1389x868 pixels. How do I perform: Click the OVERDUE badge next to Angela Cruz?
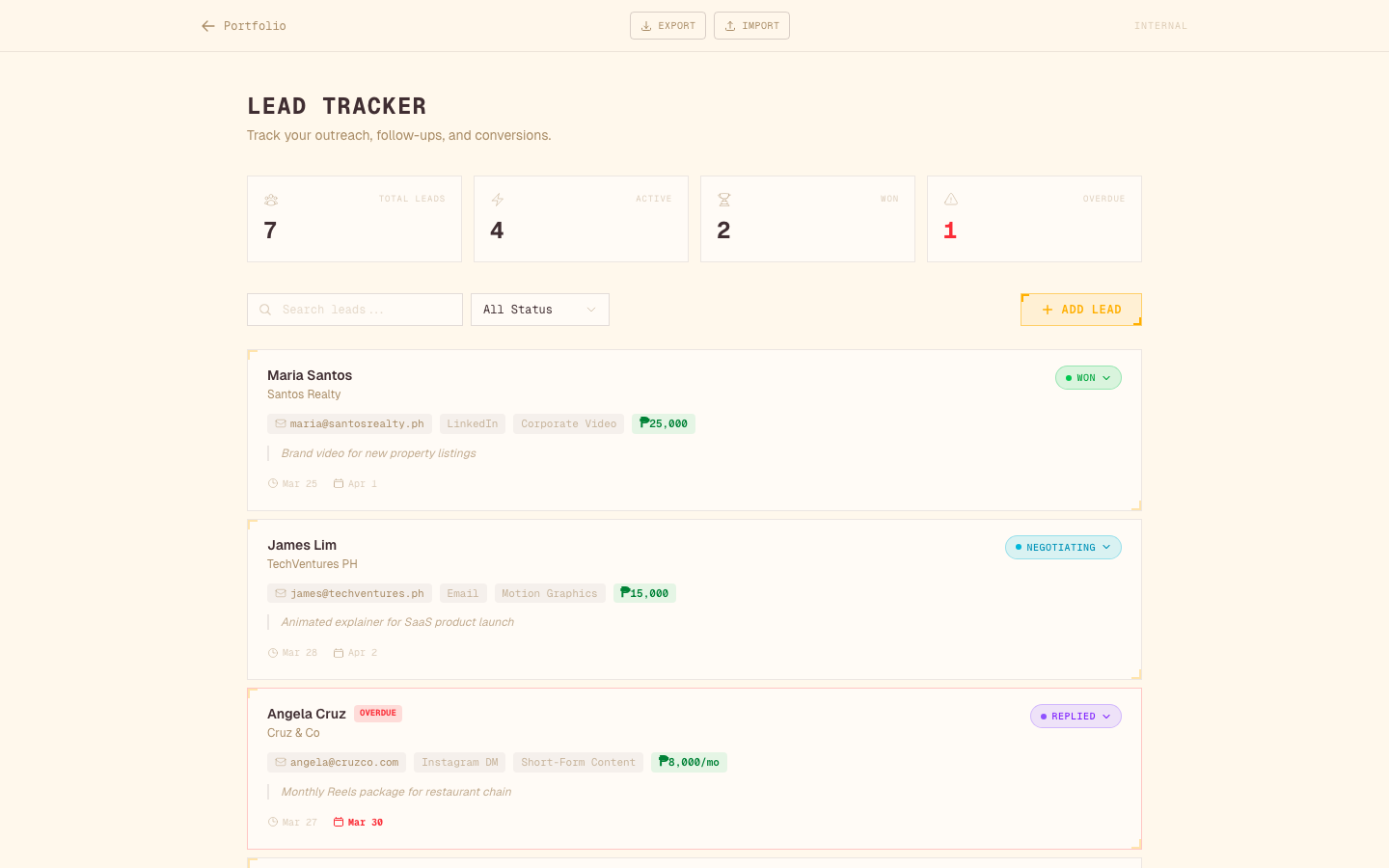pyautogui.click(x=378, y=714)
